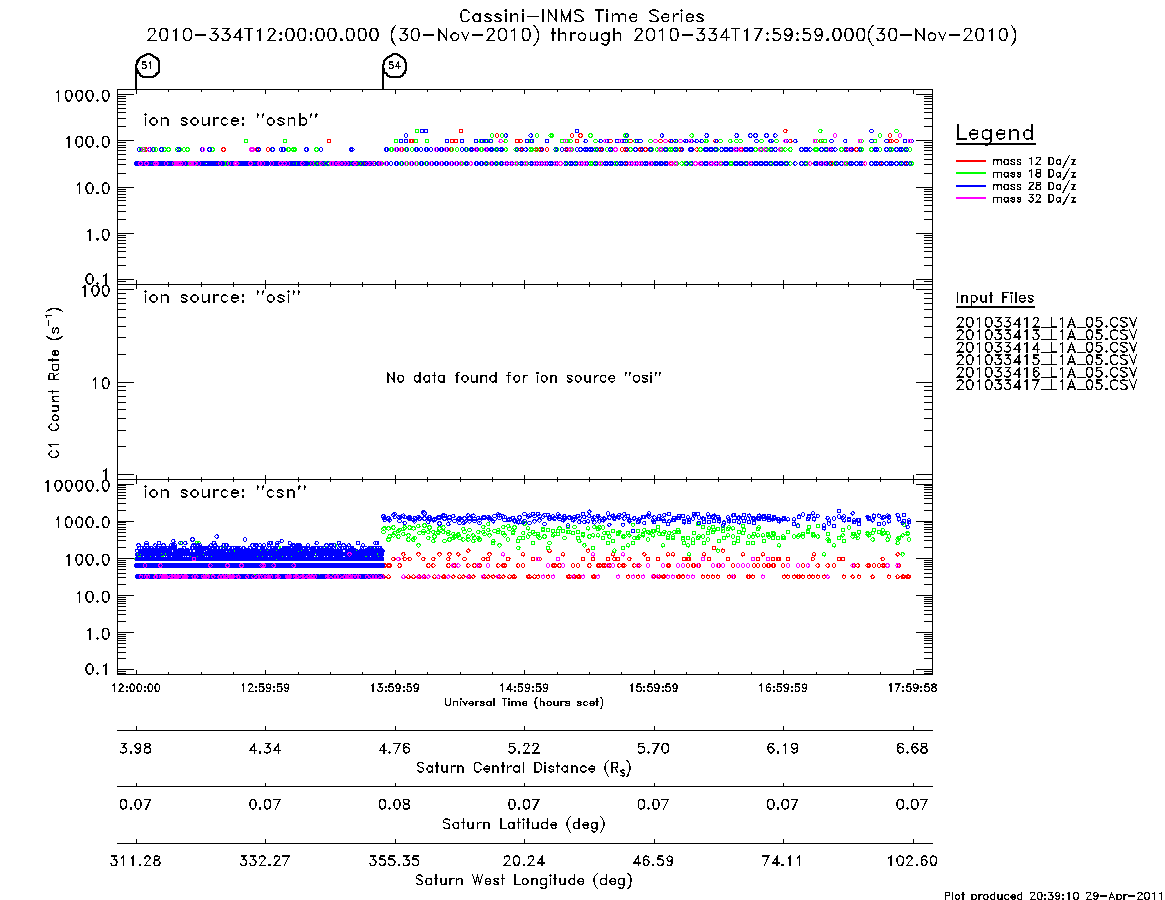The height and width of the screenshot is (900, 1165).
Task: Click the ion source "osnb" panel label
Action: pos(231,120)
